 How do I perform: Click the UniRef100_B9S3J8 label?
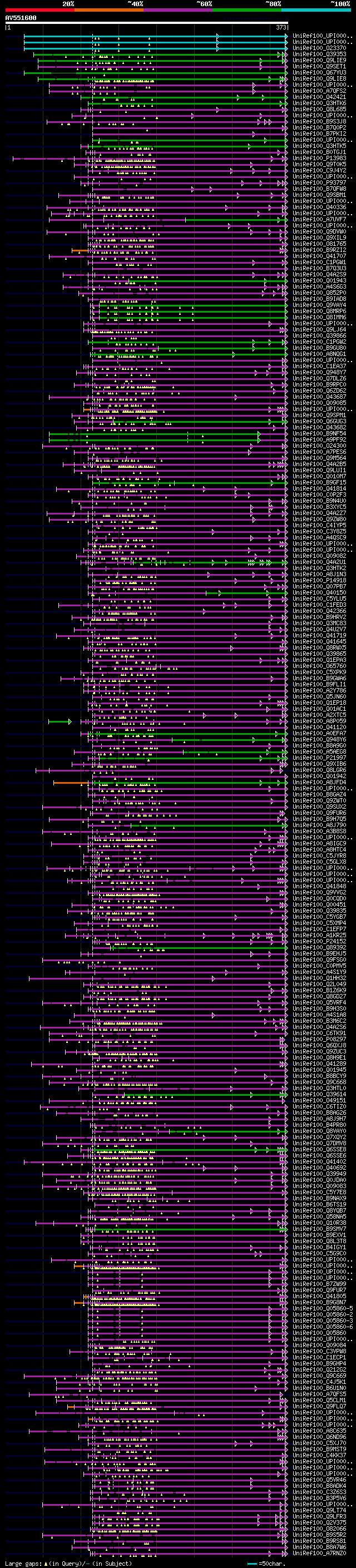[x=319, y=121]
